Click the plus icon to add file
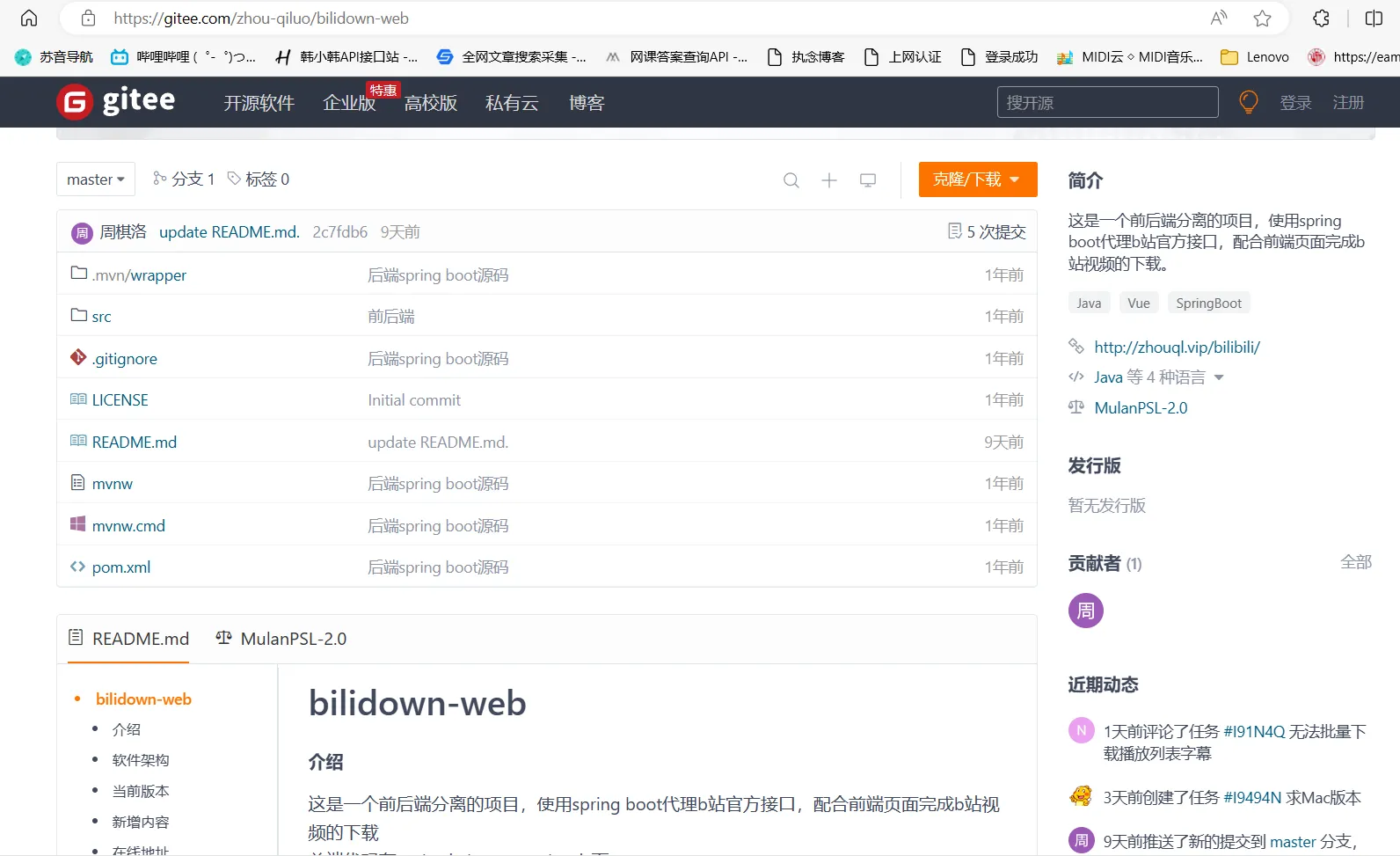 tap(828, 180)
